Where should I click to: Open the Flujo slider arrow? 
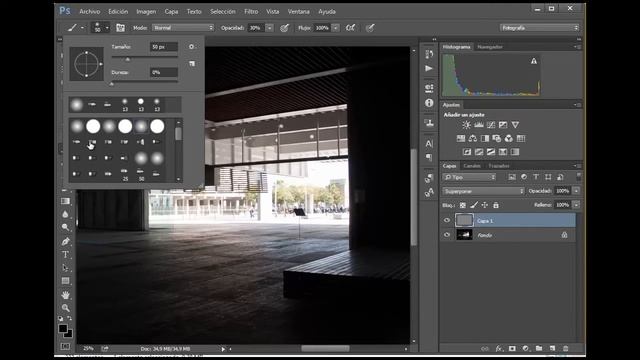336,28
